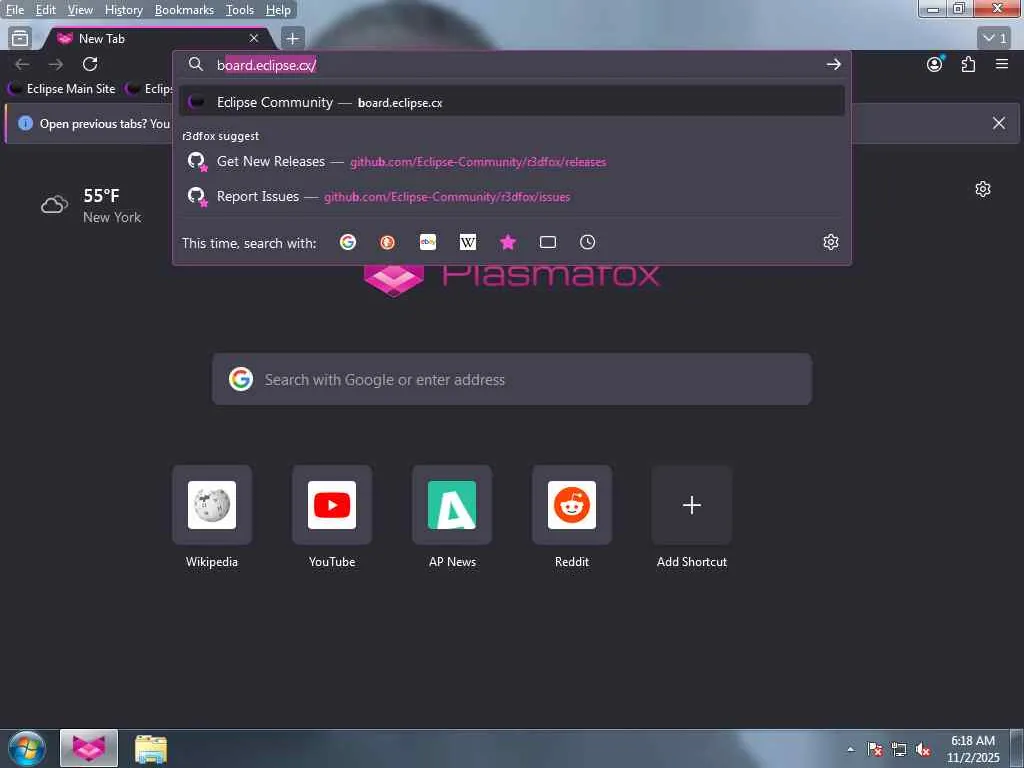Click the network tray icon
This screenshot has height=768, width=1024.
click(899, 750)
